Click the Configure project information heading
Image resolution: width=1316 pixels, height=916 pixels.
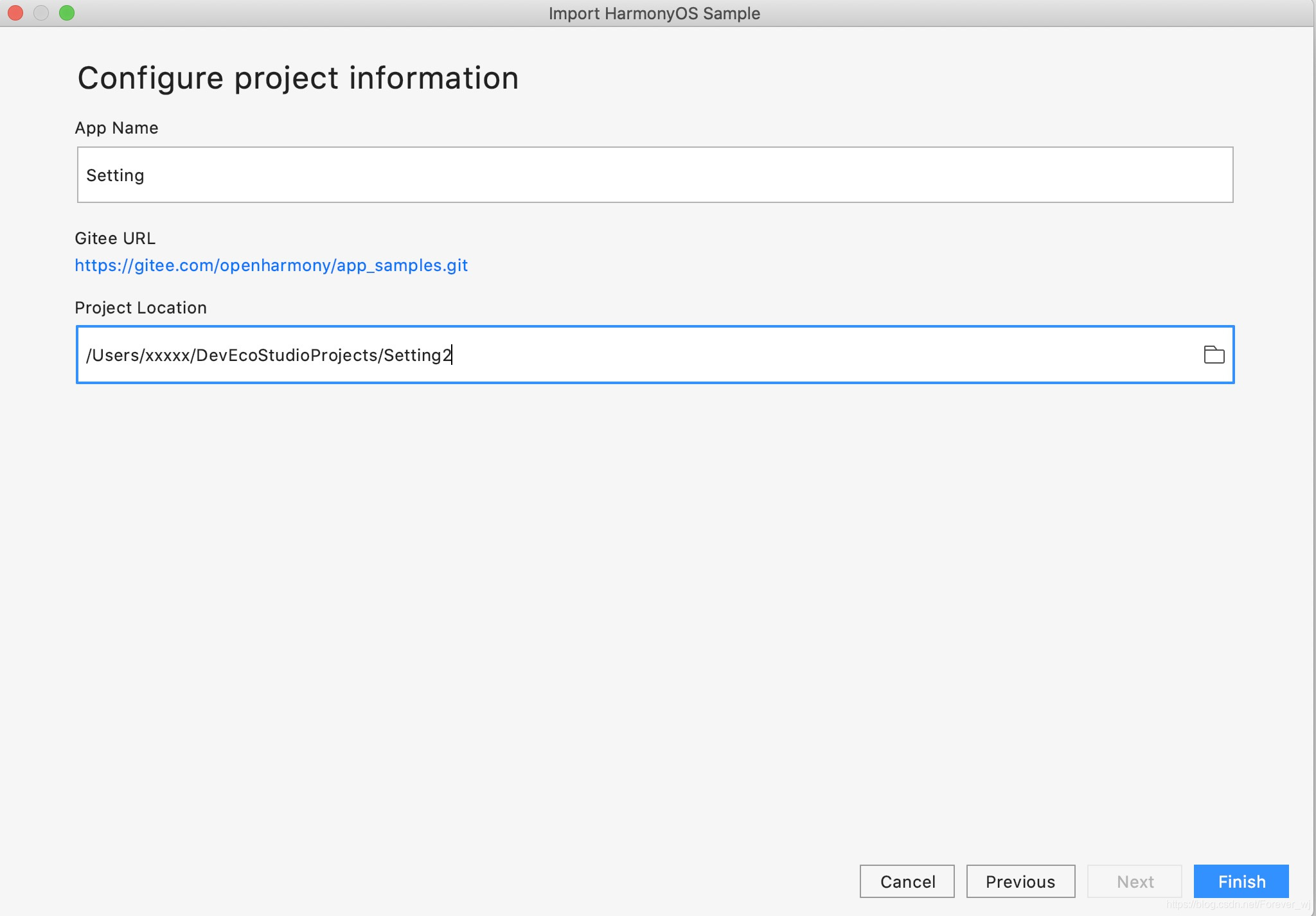(x=298, y=78)
